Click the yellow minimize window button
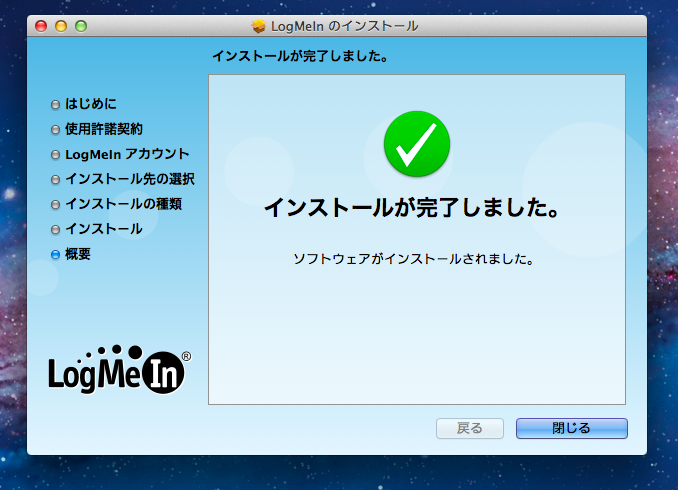 coord(61,26)
